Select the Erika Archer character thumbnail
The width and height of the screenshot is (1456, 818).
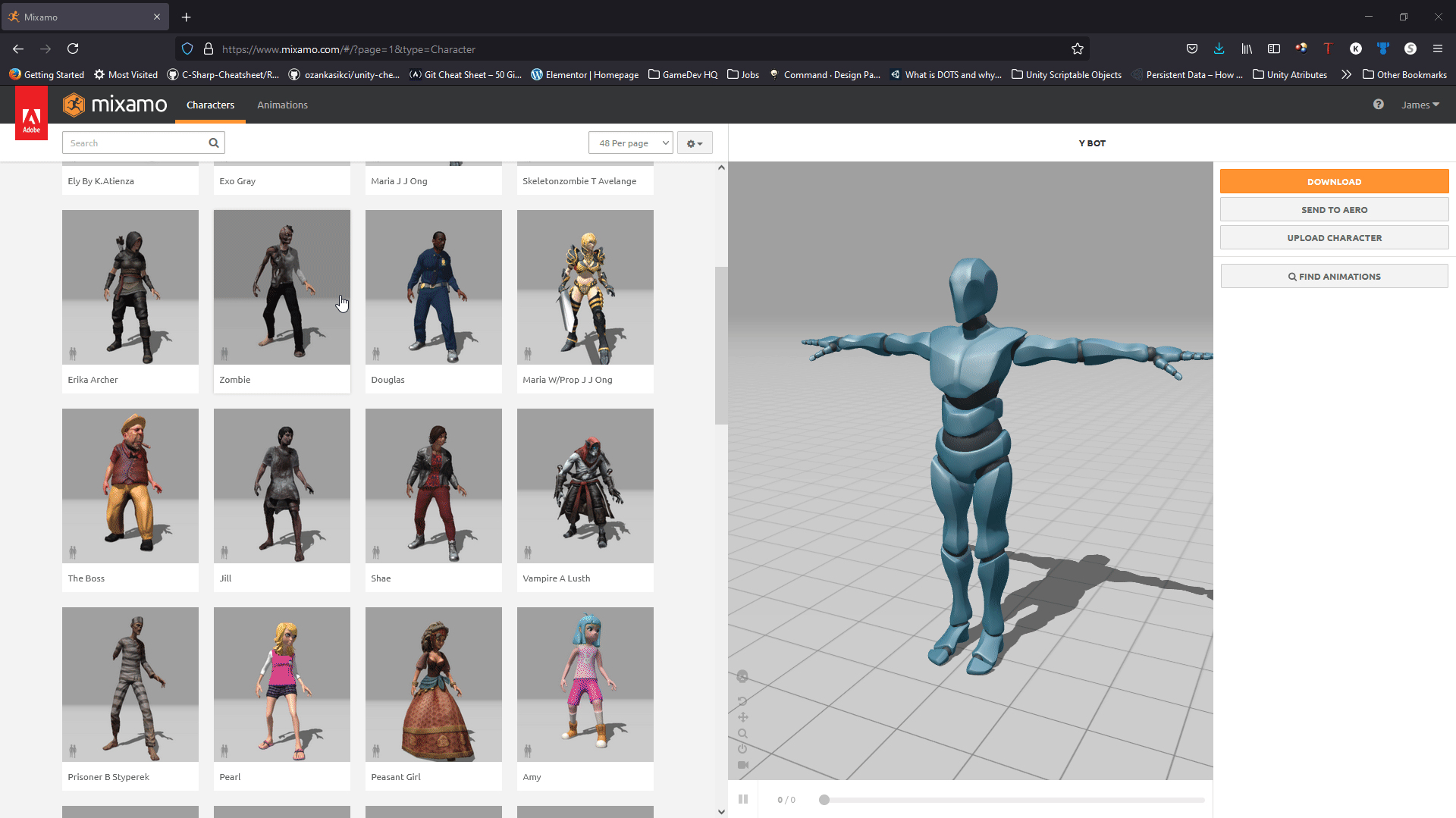click(130, 287)
